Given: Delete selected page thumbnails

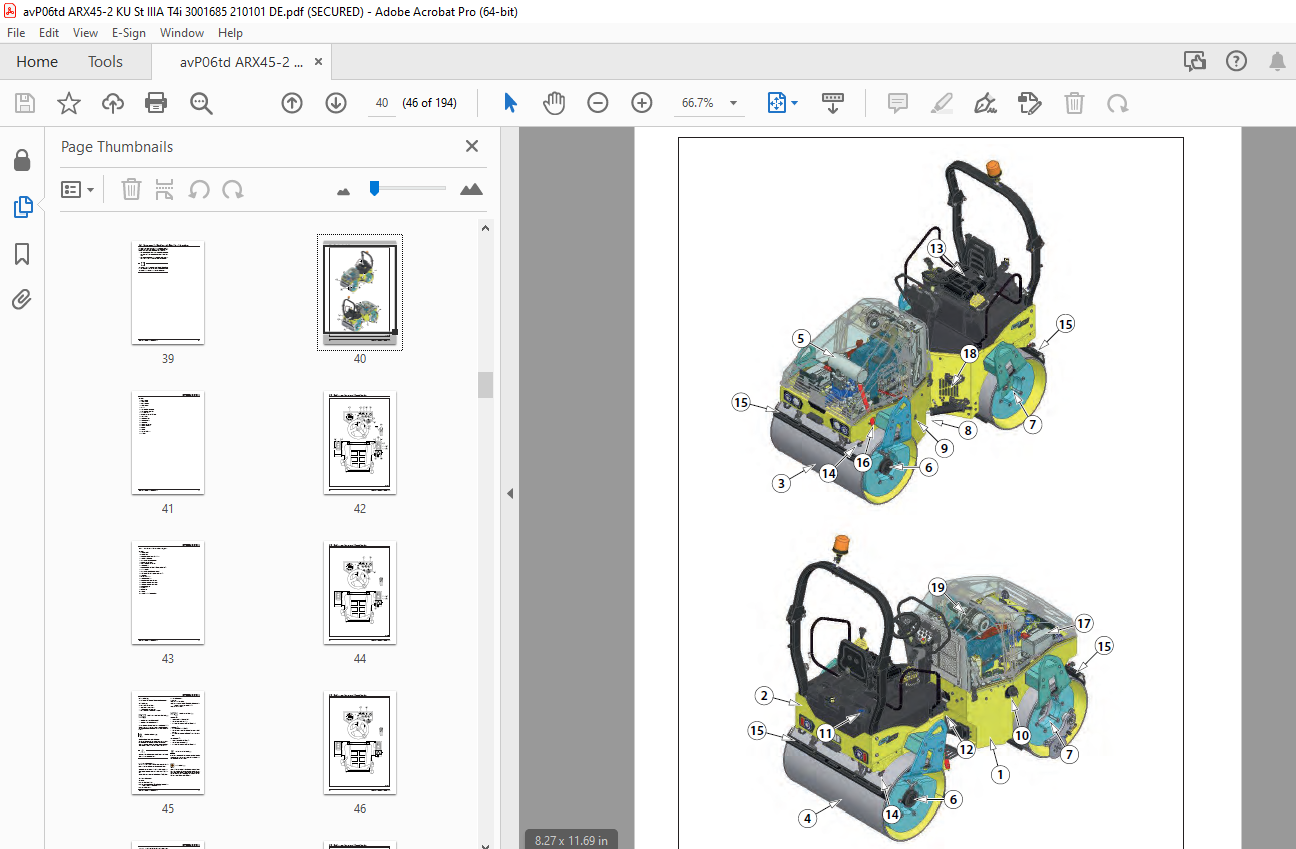Looking at the screenshot, I should [131, 189].
